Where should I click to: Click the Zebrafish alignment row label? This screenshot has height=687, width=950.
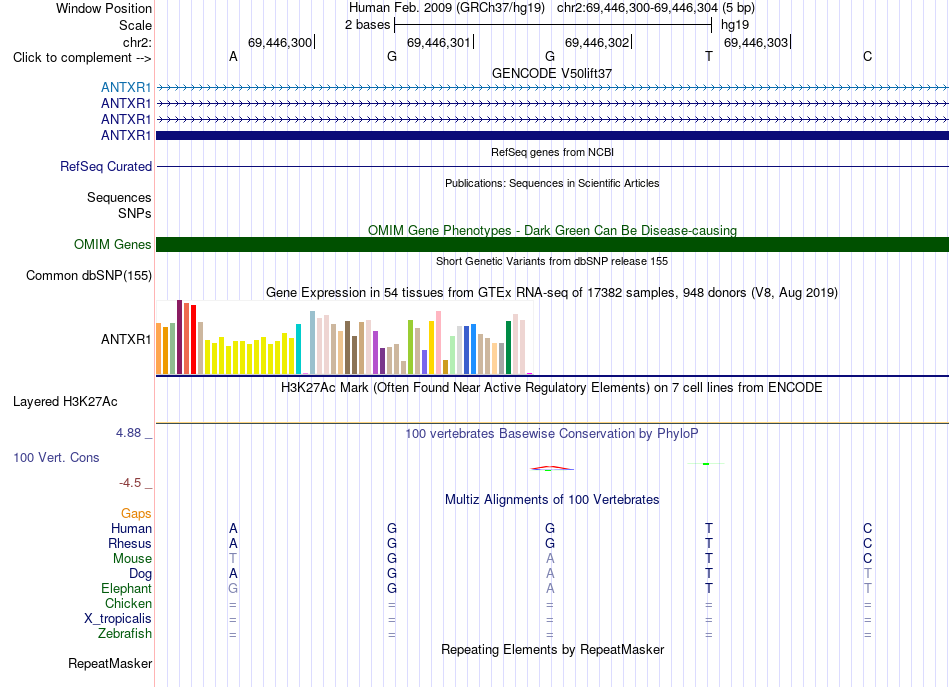point(125,633)
